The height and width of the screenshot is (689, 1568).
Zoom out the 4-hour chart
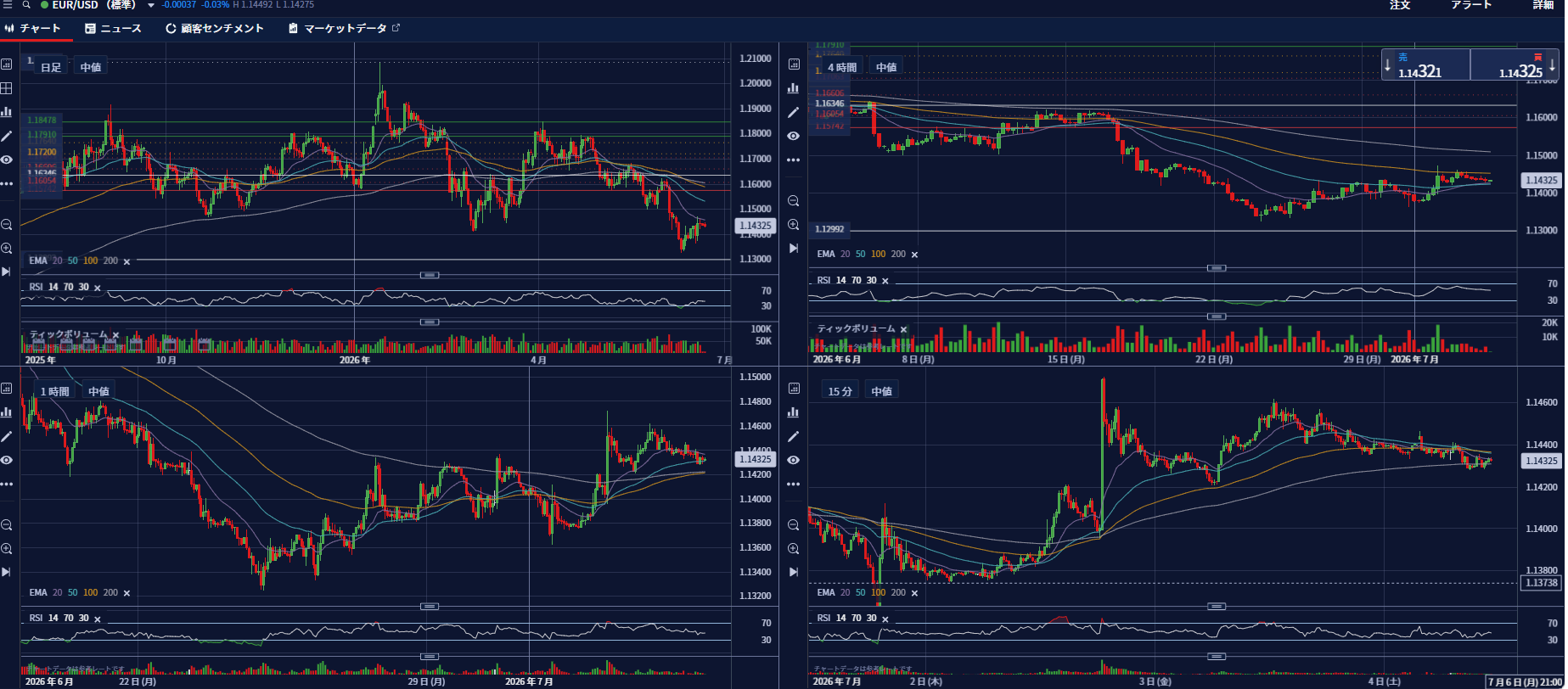(794, 201)
